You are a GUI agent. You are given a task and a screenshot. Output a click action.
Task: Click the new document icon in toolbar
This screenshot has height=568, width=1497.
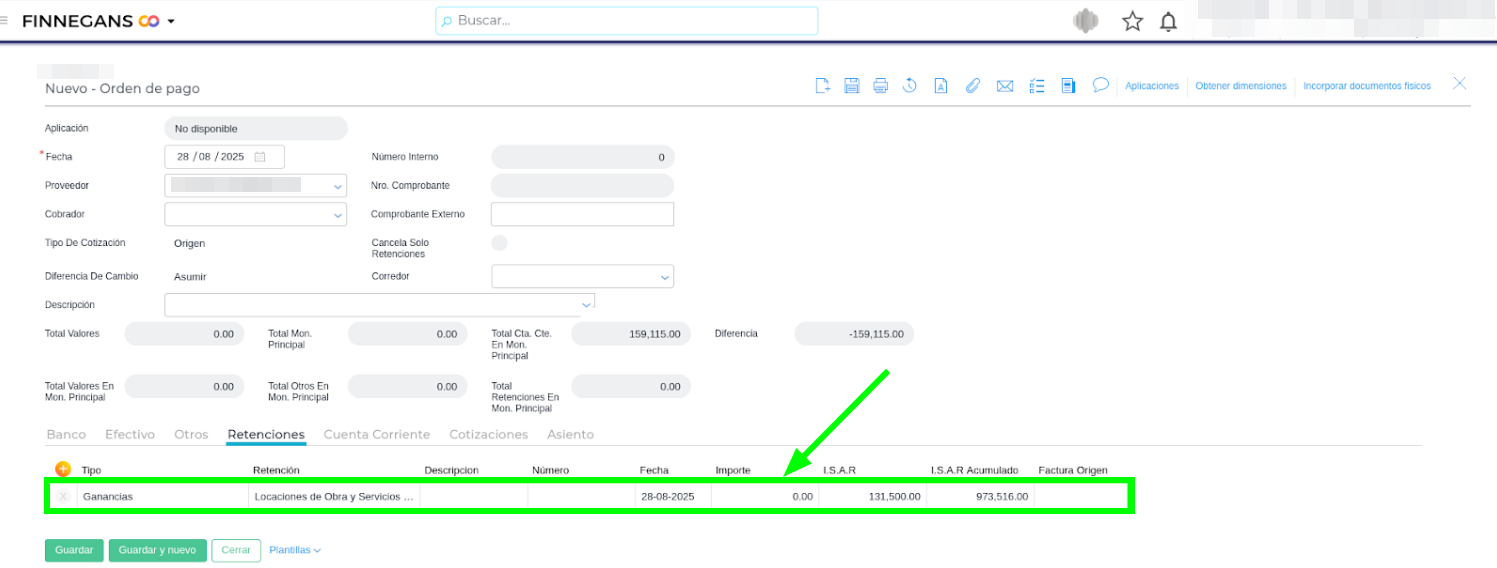click(823, 86)
